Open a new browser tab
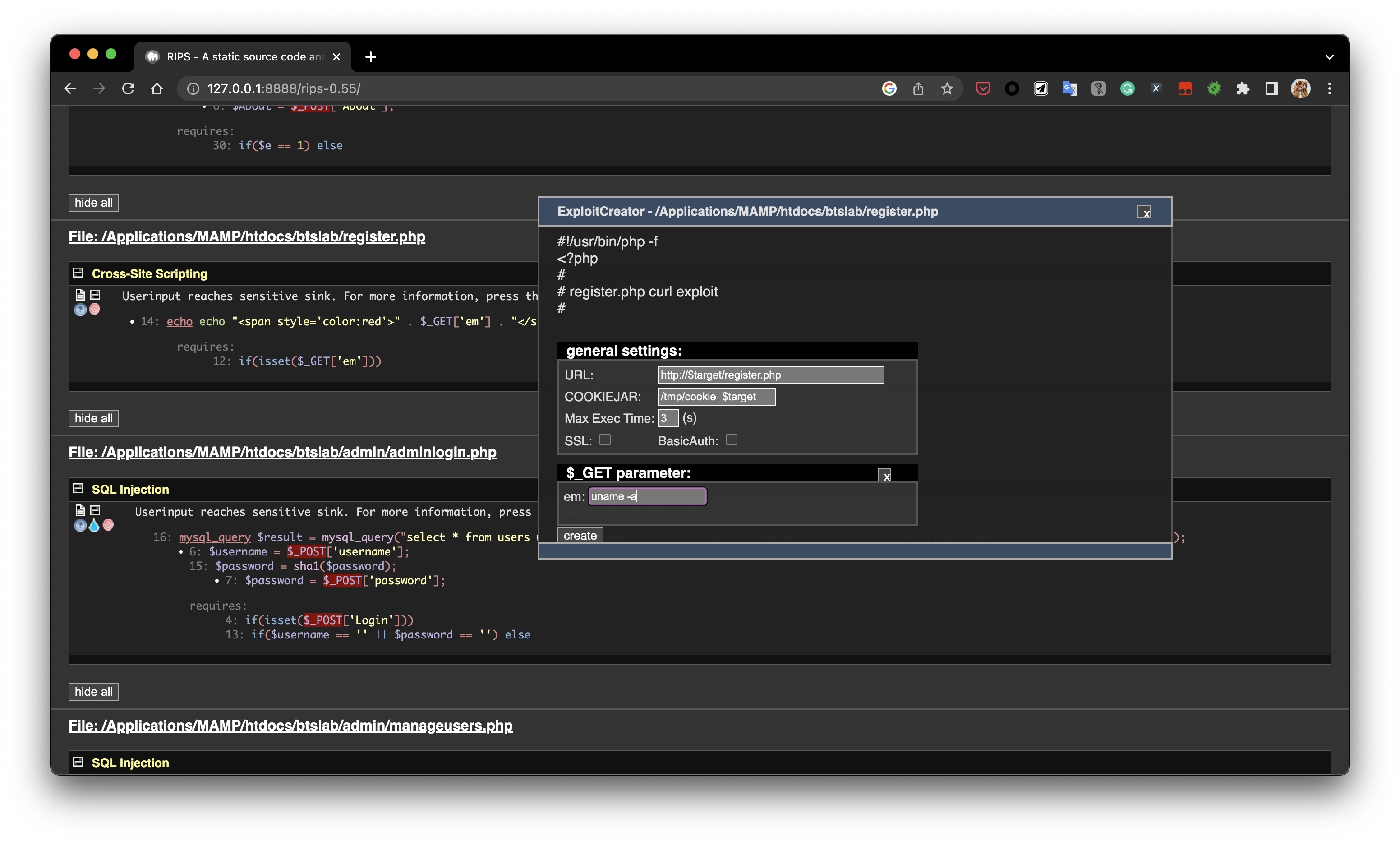 pos(370,57)
